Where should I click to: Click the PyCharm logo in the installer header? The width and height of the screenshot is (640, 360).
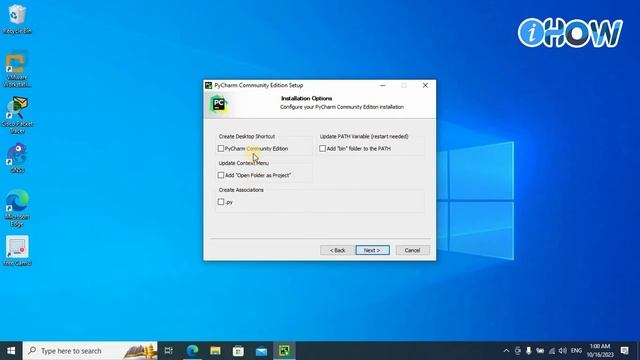coord(219,104)
